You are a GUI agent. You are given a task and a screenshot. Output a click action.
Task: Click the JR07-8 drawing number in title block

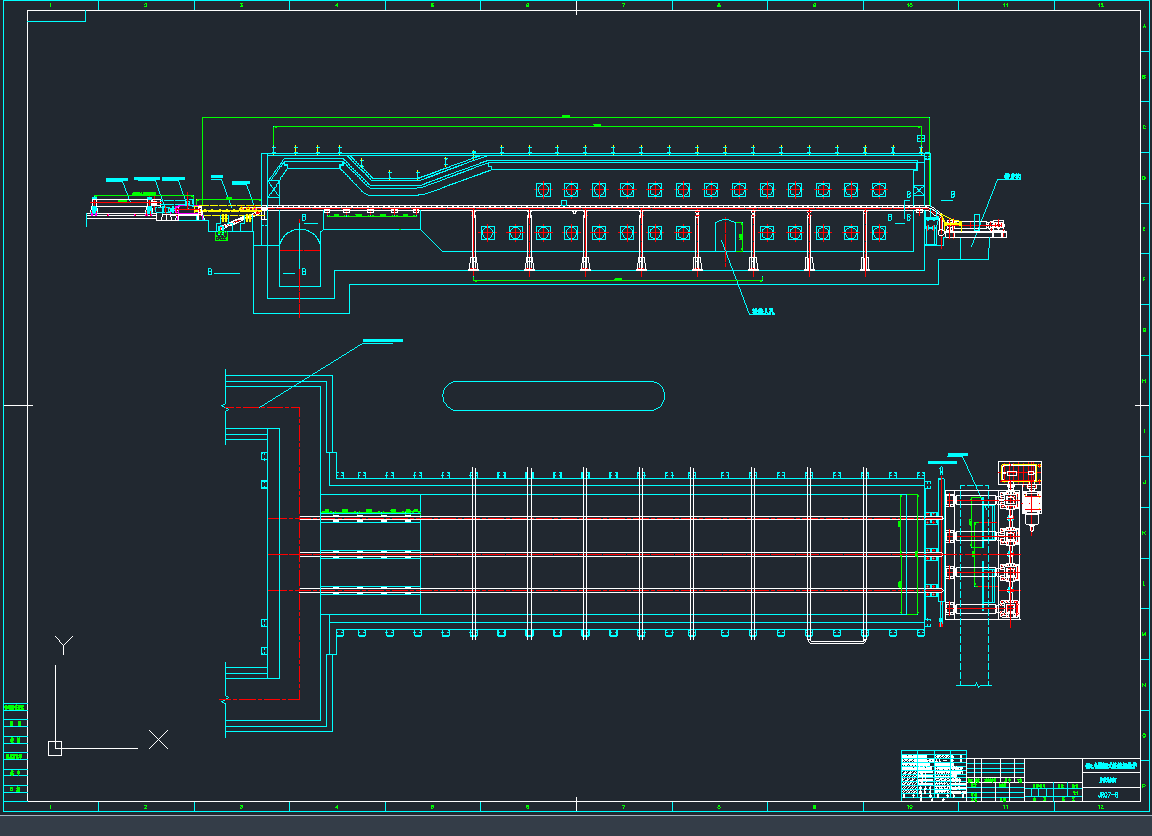click(1108, 795)
